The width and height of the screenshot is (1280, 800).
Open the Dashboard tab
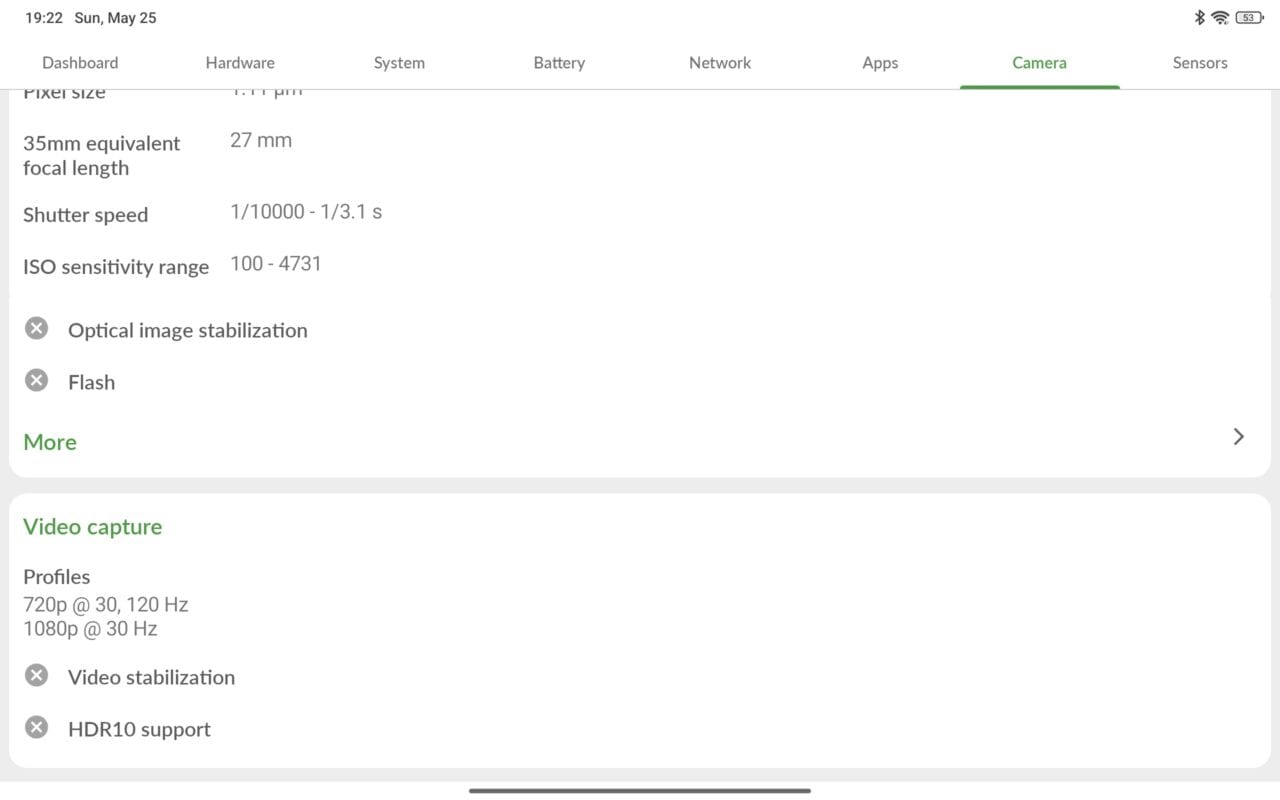tap(80, 62)
